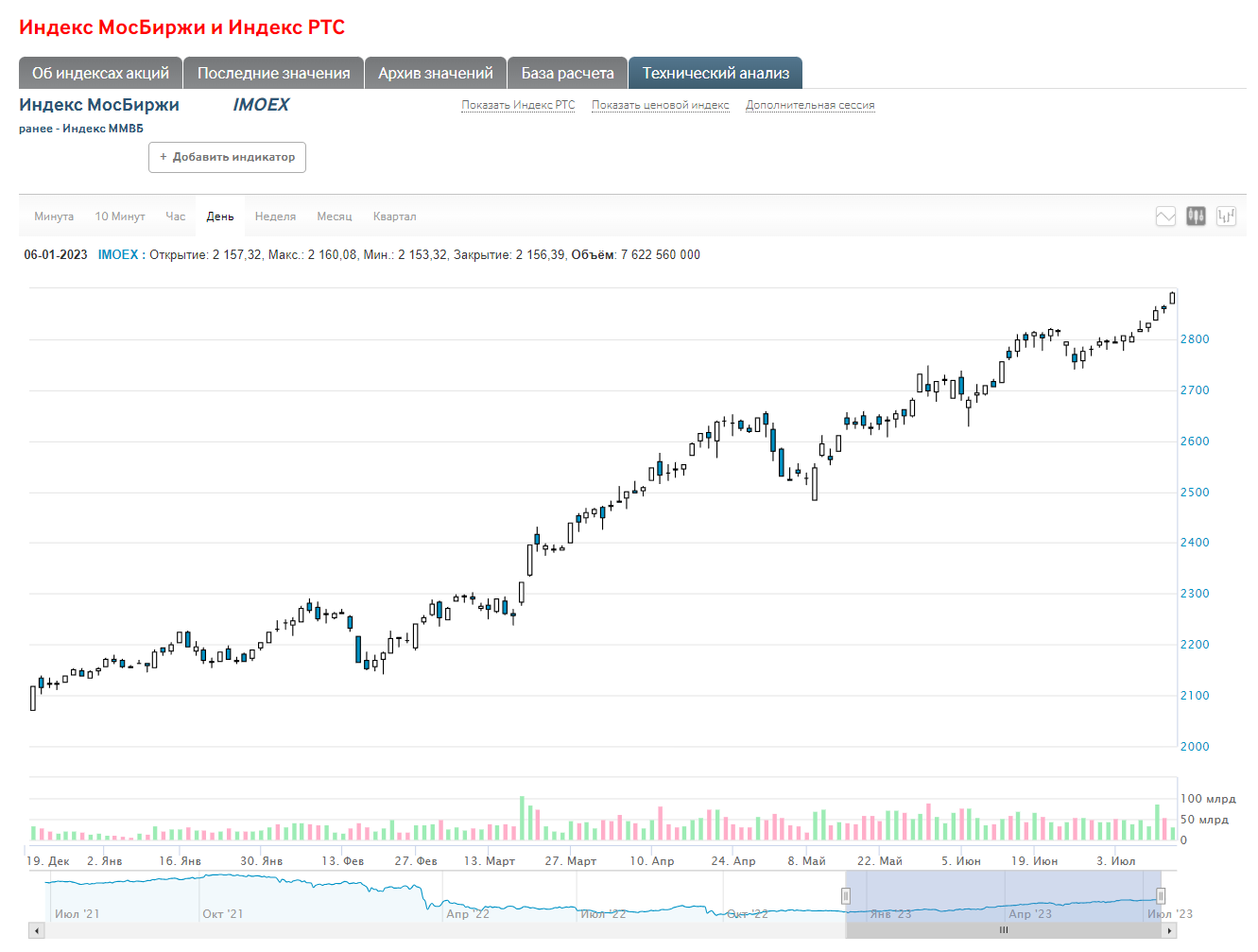Screen dimensions: 1258x952
Task: Set interval to 'Месяц'
Action: click(x=335, y=216)
